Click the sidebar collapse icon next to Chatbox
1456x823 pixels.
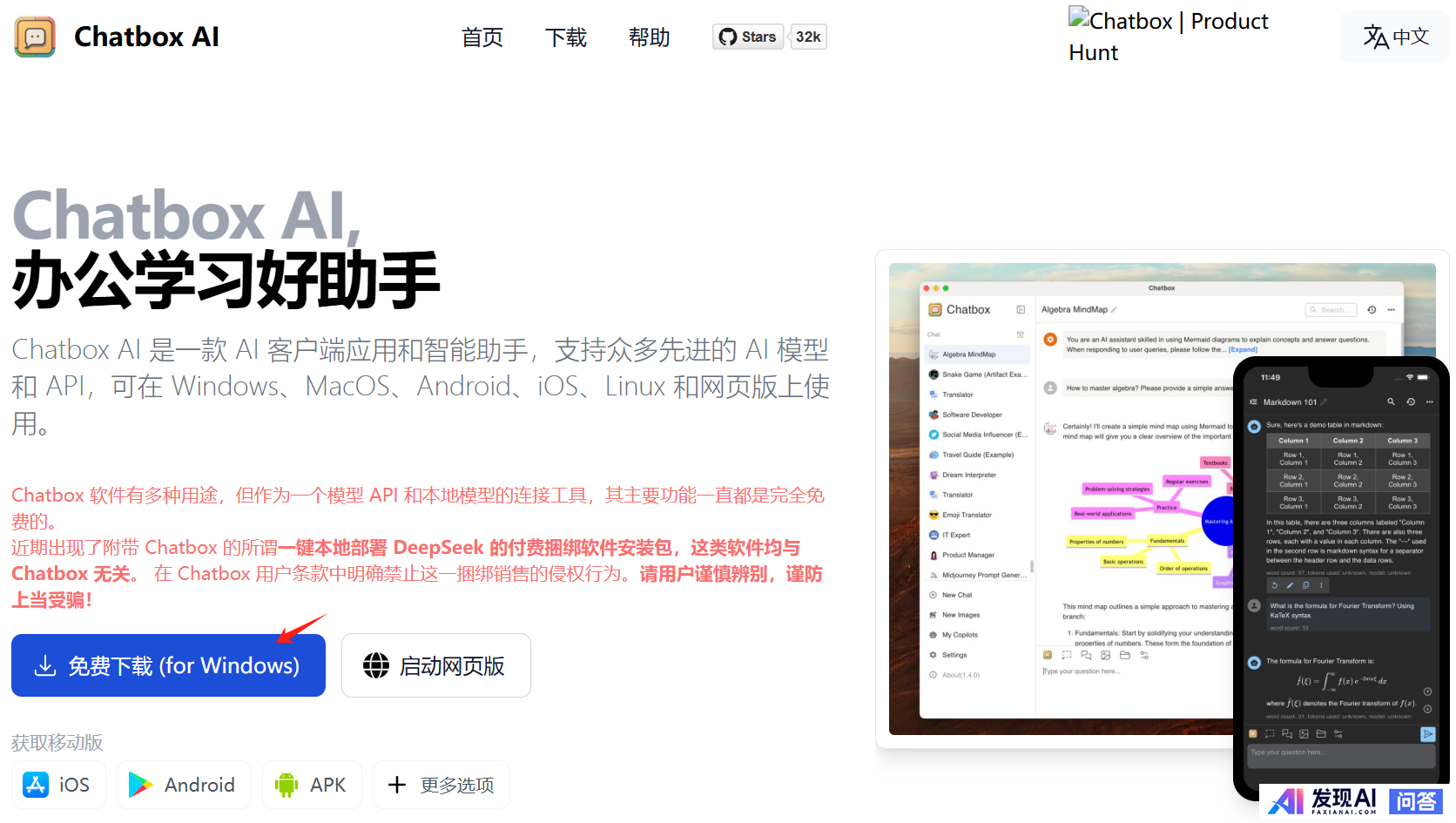(1021, 310)
